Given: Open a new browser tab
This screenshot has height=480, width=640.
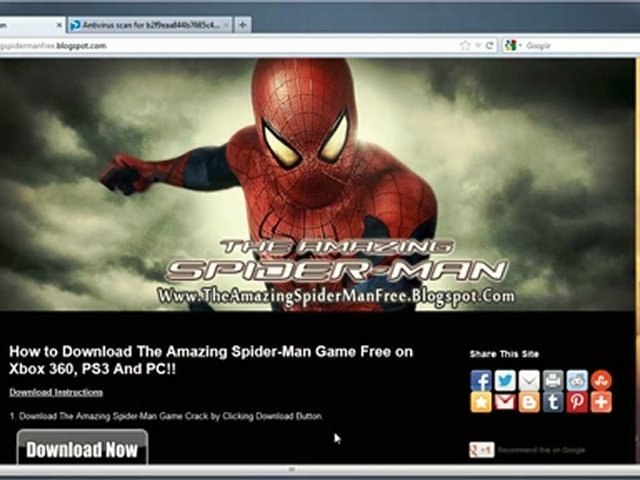Looking at the screenshot, I should point(242,25).
